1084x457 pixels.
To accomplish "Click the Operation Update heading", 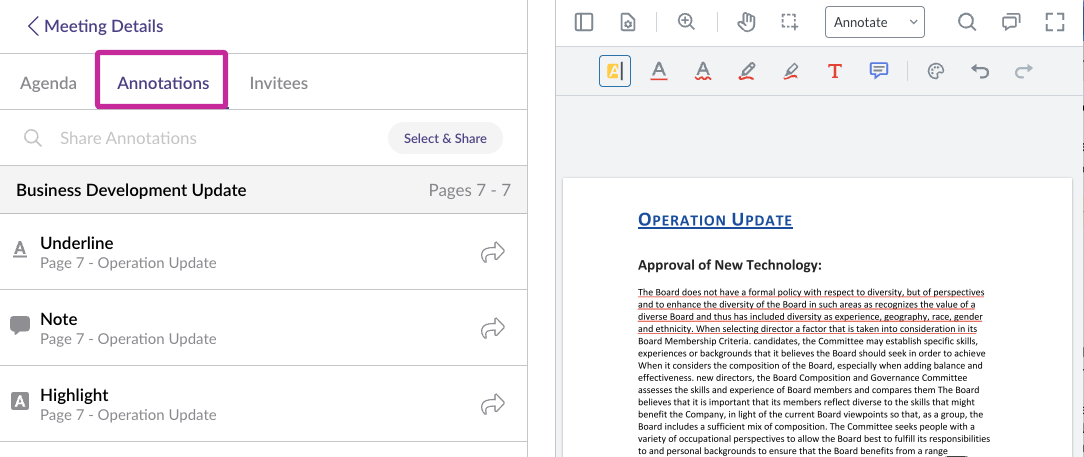I will 715,220.
